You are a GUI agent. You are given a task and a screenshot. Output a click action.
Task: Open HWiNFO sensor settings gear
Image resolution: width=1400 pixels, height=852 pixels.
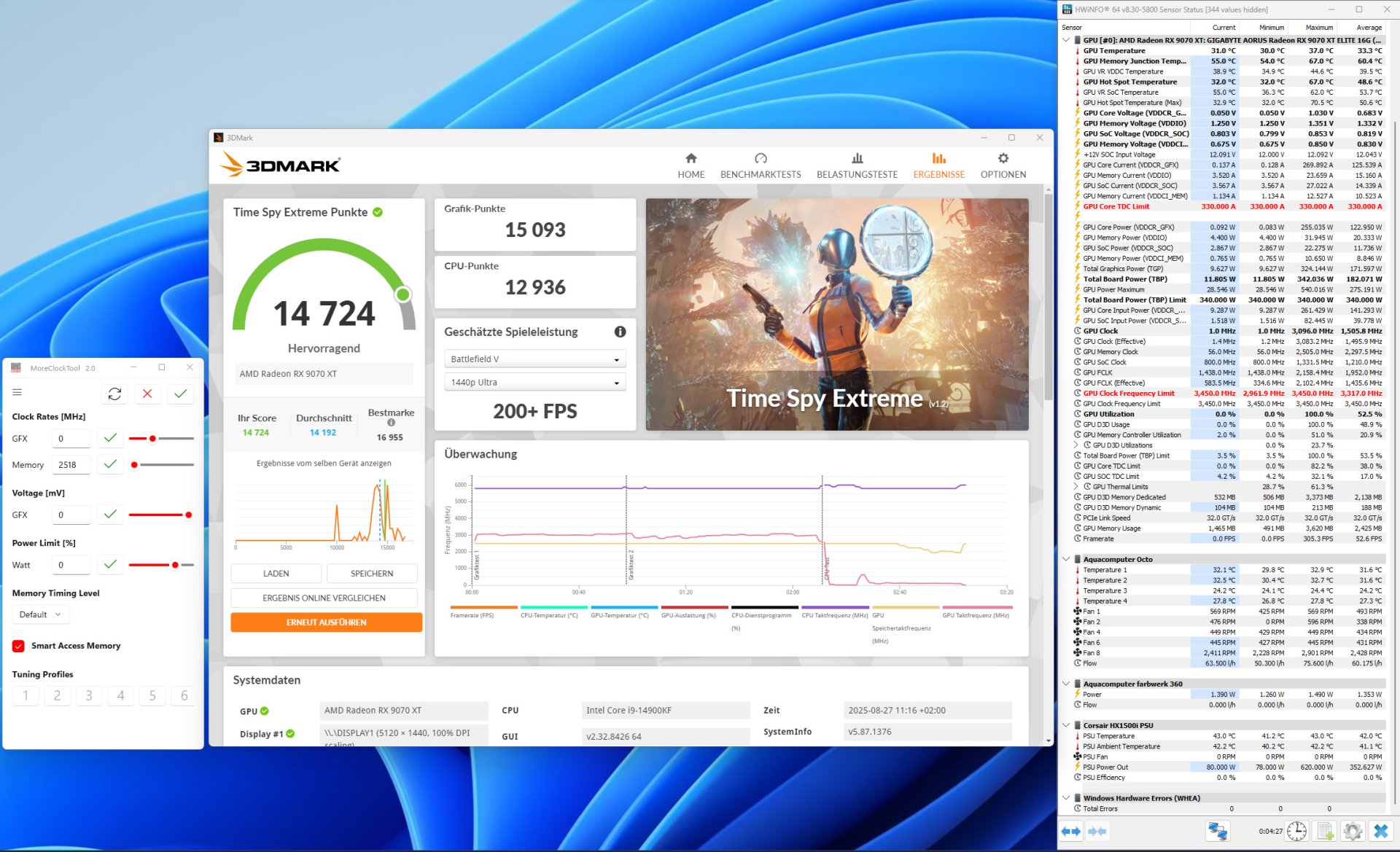1353,831
